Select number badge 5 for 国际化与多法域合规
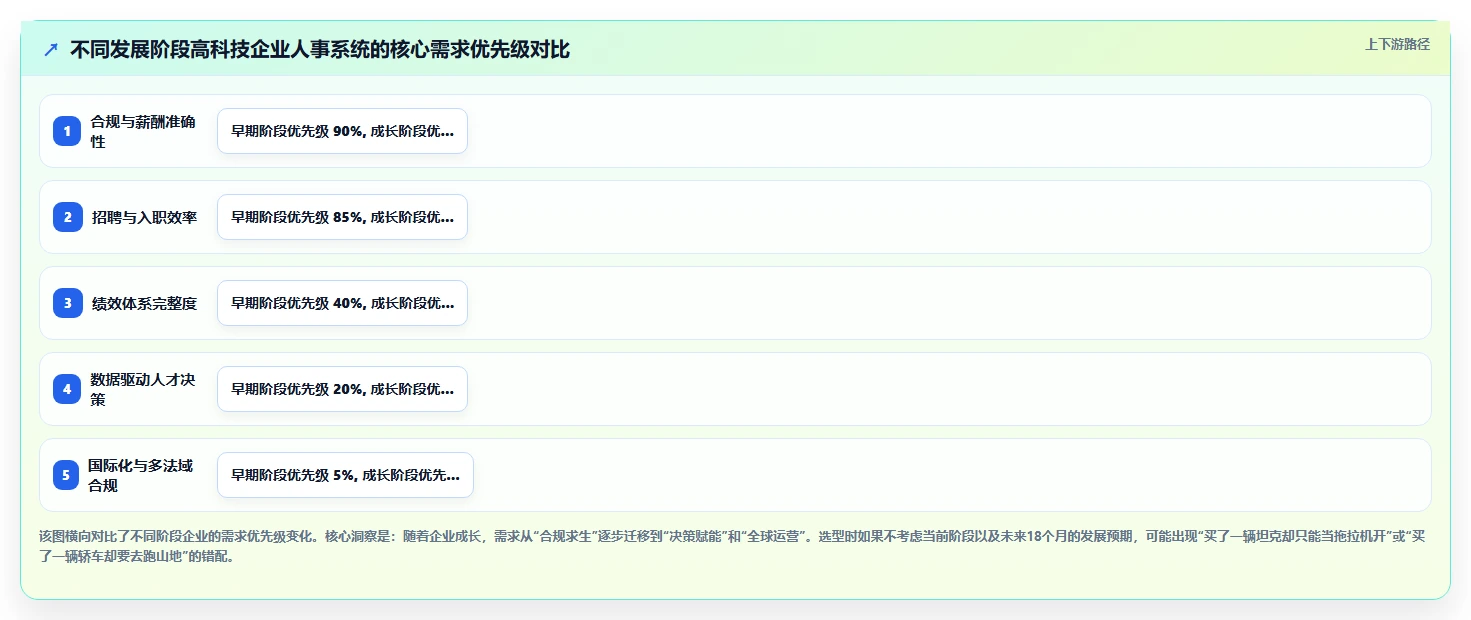 click(x=66, y=475)
